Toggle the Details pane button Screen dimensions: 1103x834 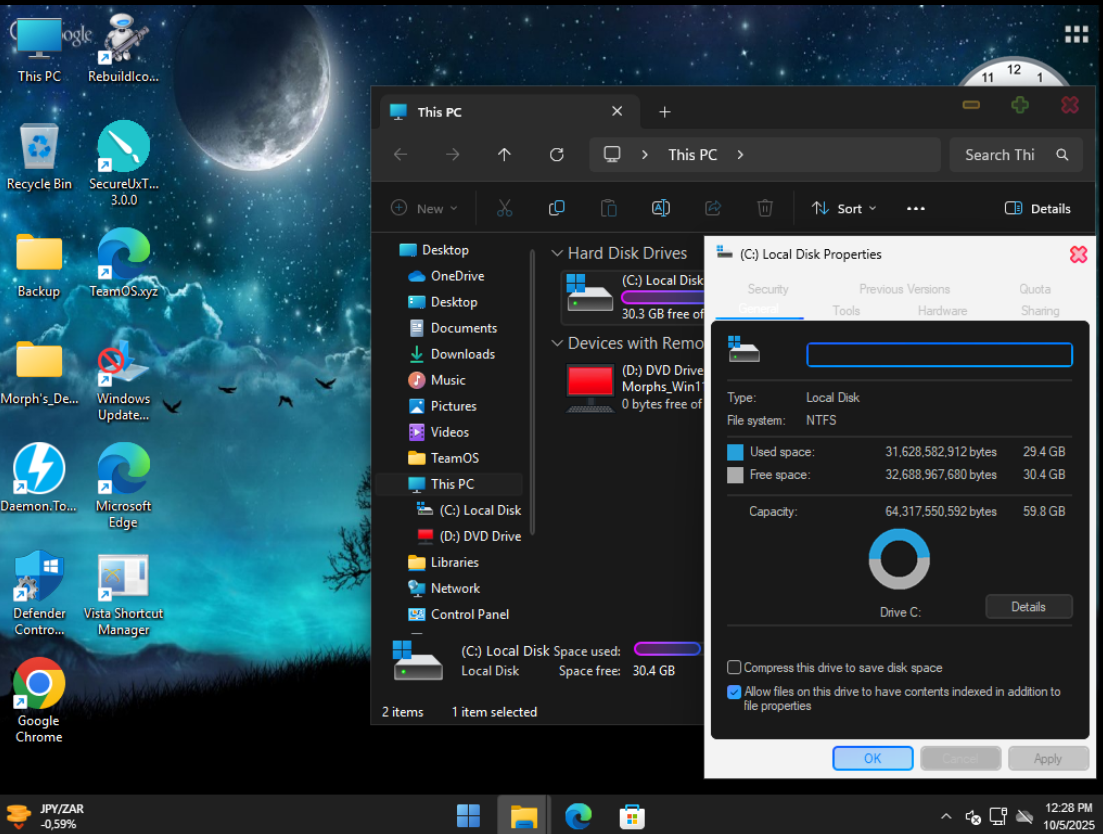[x=1037, y=208]
